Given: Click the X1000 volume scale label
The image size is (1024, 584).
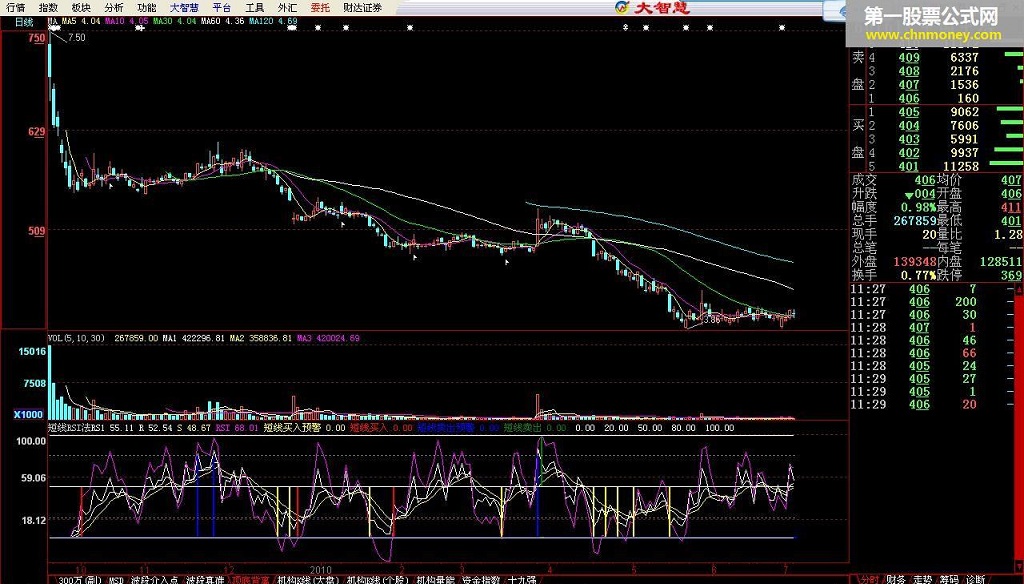Looking at the screenshot, I should coord(29,414).
